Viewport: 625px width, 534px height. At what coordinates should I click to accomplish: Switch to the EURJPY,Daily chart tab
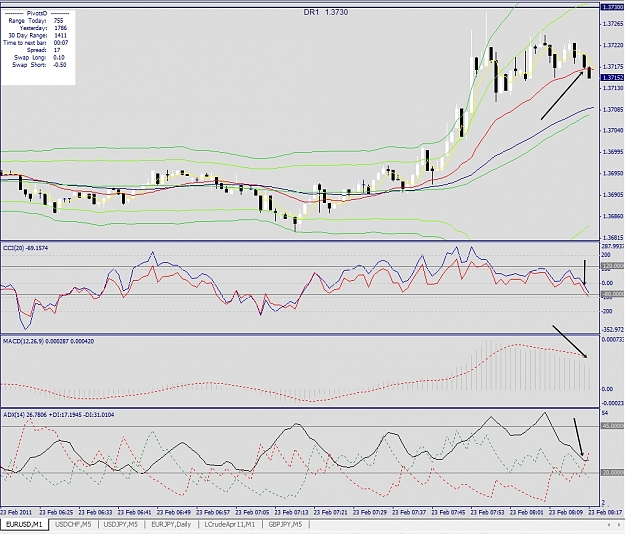pos(171,524)
